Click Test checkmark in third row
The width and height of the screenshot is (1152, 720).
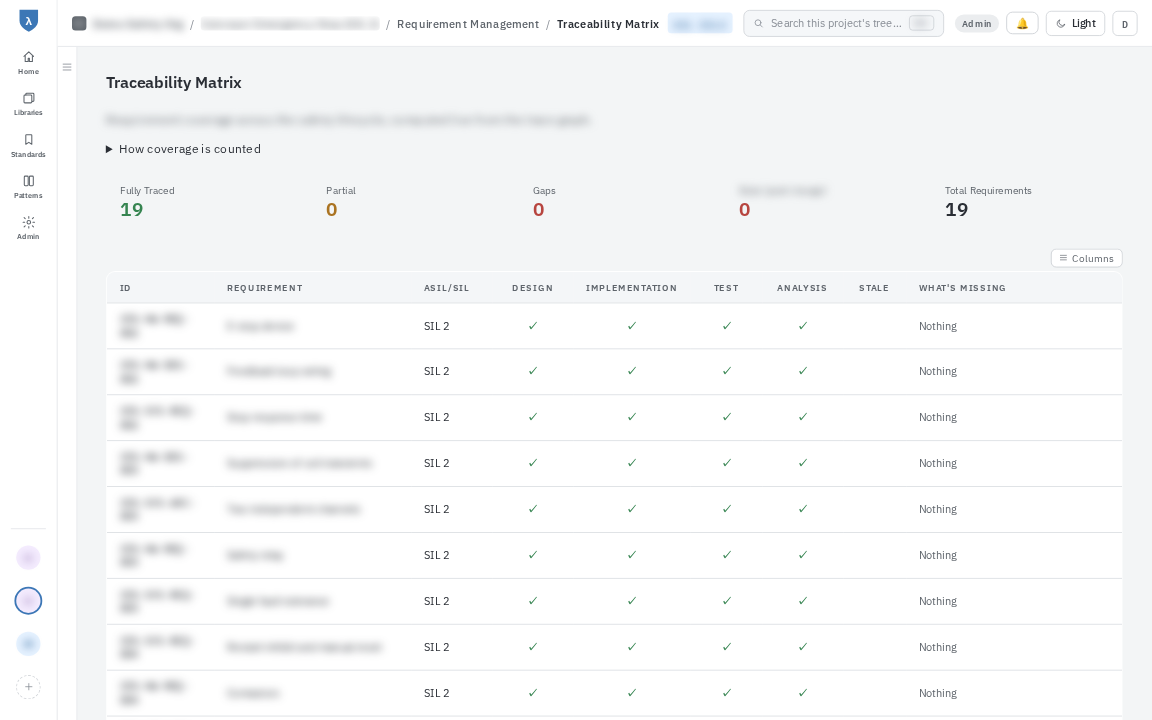pos(727,417)
